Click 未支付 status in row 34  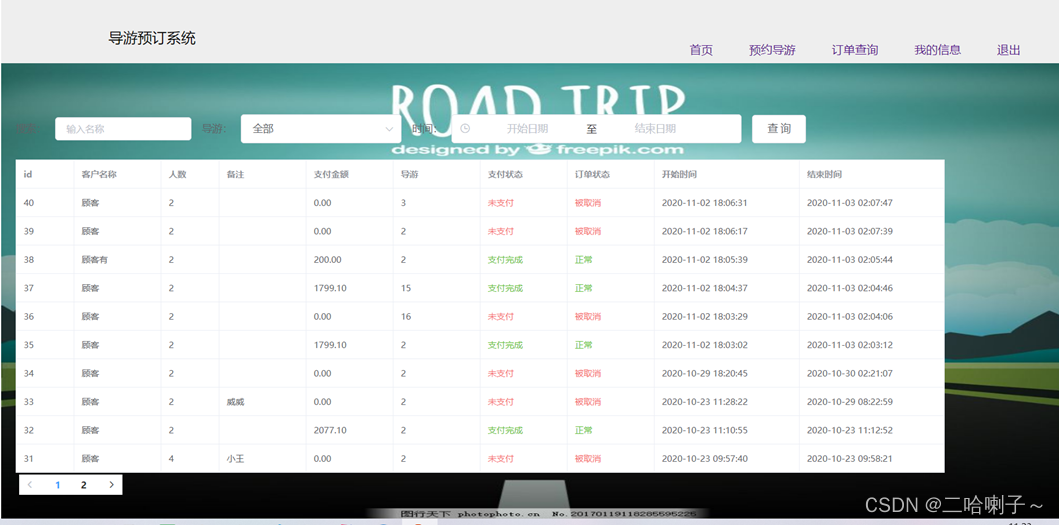pyautogui.click(x=500, y=373)
